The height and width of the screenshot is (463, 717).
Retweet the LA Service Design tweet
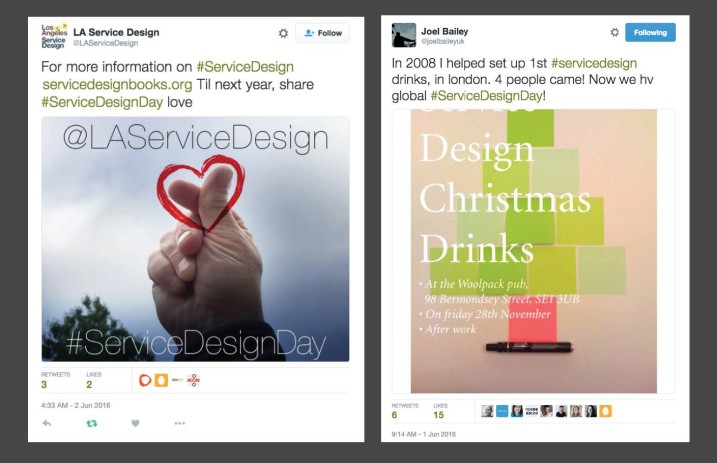(x=91, y=423)
